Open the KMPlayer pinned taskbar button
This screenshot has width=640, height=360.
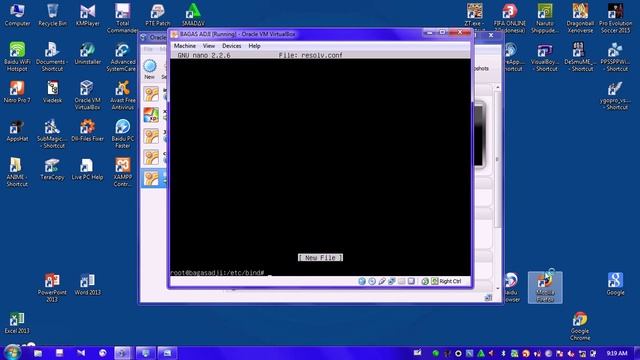pyautogui.click(x=81, y=353)
